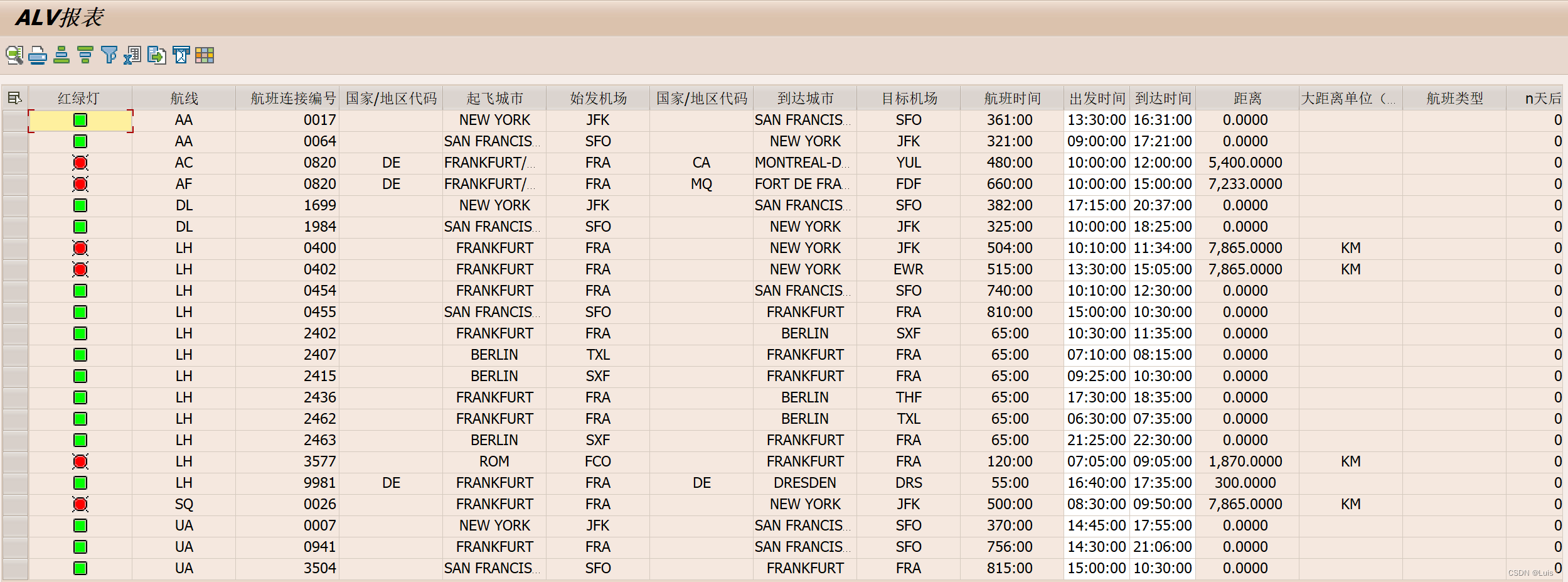Image resolution: width=1568 pixels, height=582 pixels.
Task: Select row marker for flight LH 2415
Action: point(15,376)
